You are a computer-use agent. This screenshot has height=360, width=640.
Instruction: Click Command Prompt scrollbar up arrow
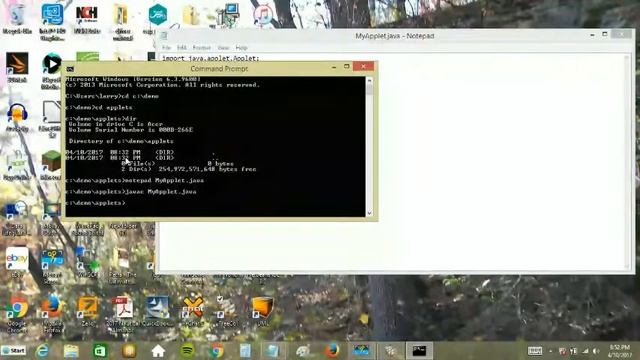(369, 80)
